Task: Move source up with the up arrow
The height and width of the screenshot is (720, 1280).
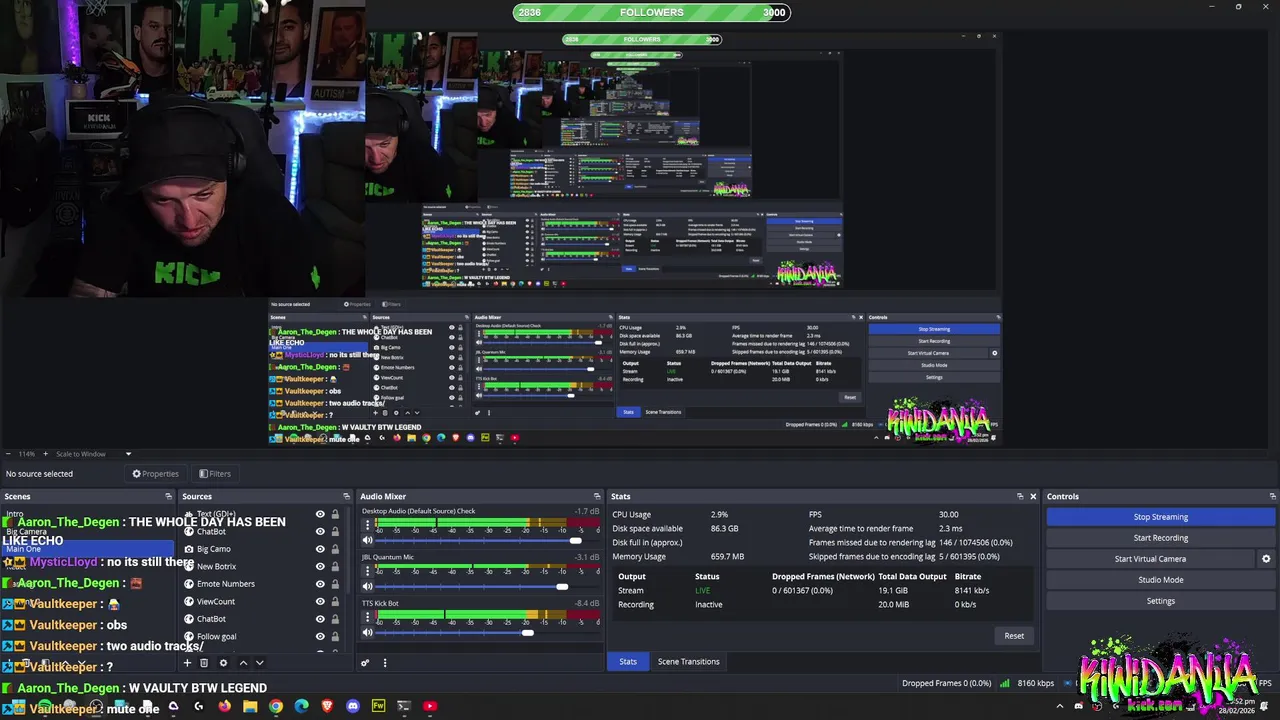Action: click(242, 663)
